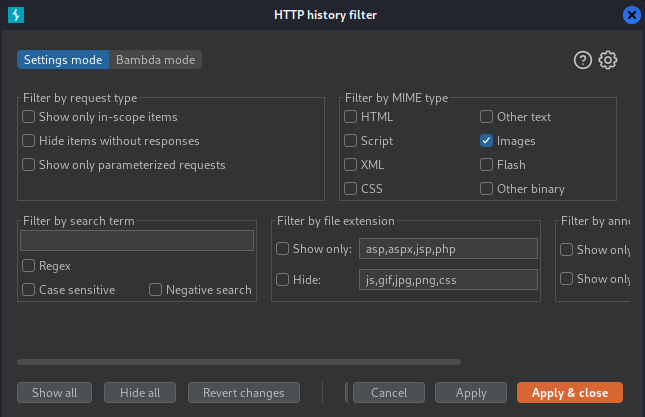Focus the search term text field
645x417 pixels.
pos(137,241)
